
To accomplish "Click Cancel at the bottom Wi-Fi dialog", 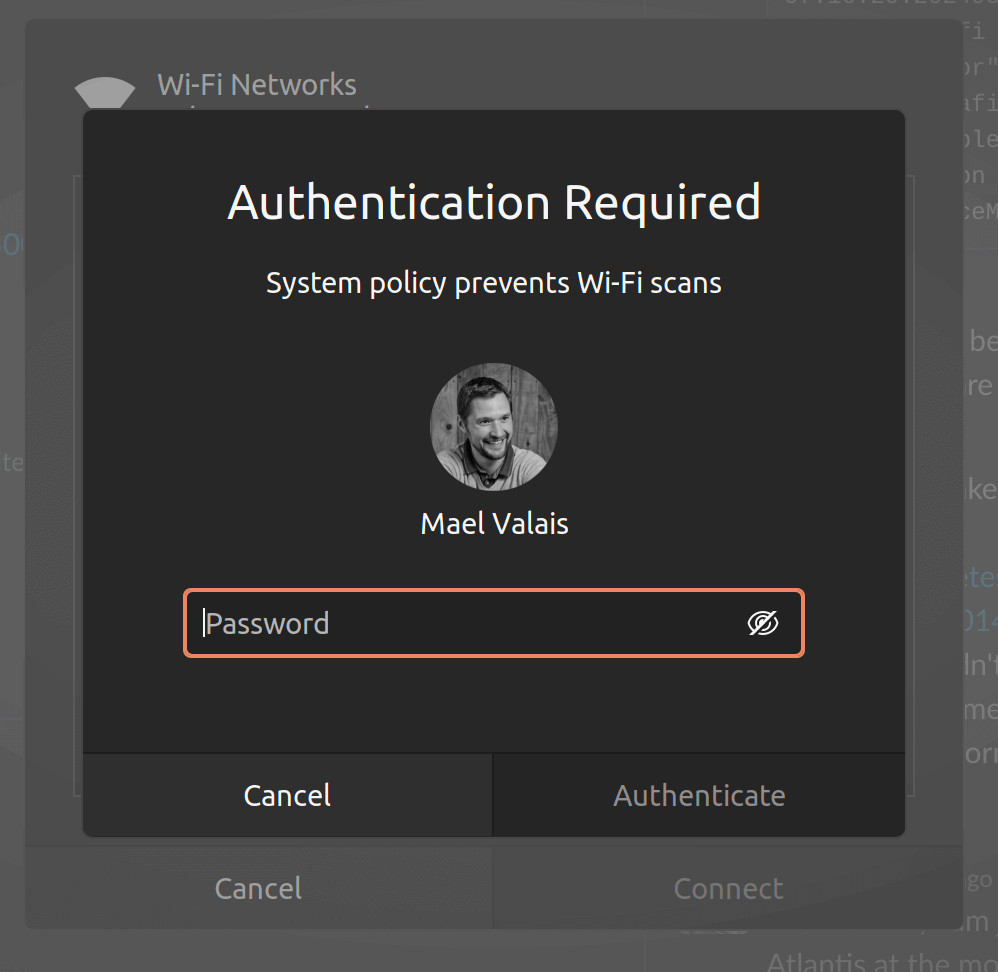I will [x=257, y=888].
